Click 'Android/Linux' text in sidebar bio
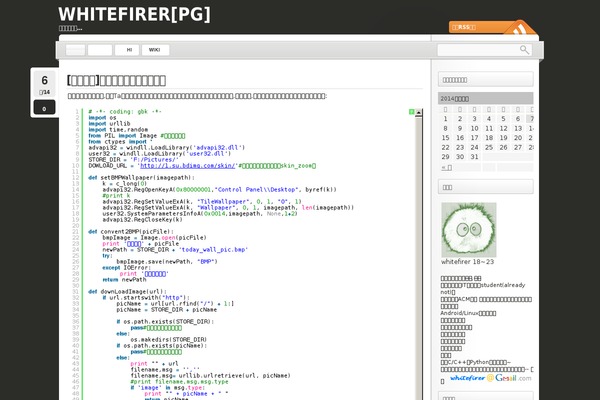The image size is (600, 400). (460, 313)
